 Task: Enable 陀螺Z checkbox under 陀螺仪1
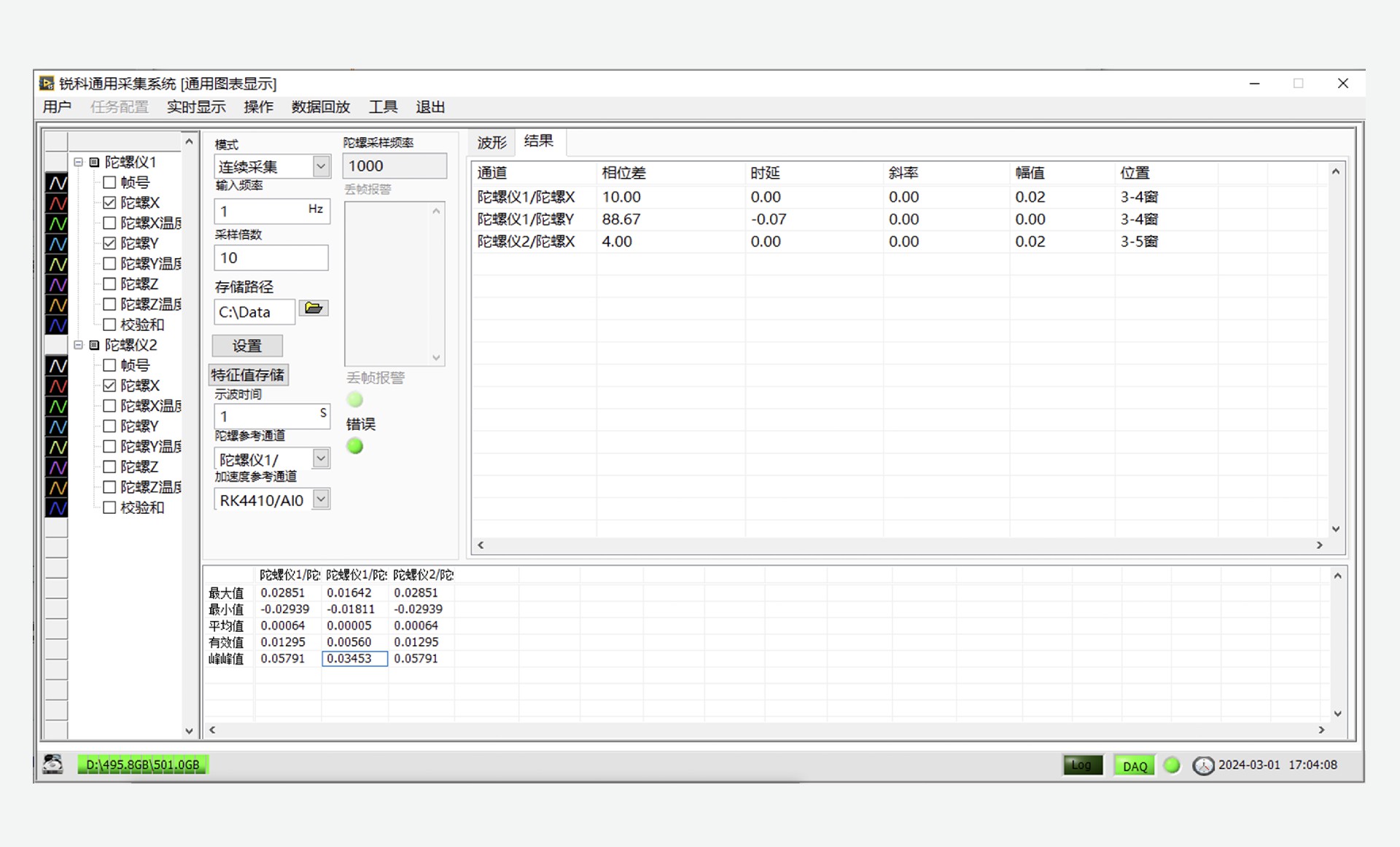coord(109,284)
